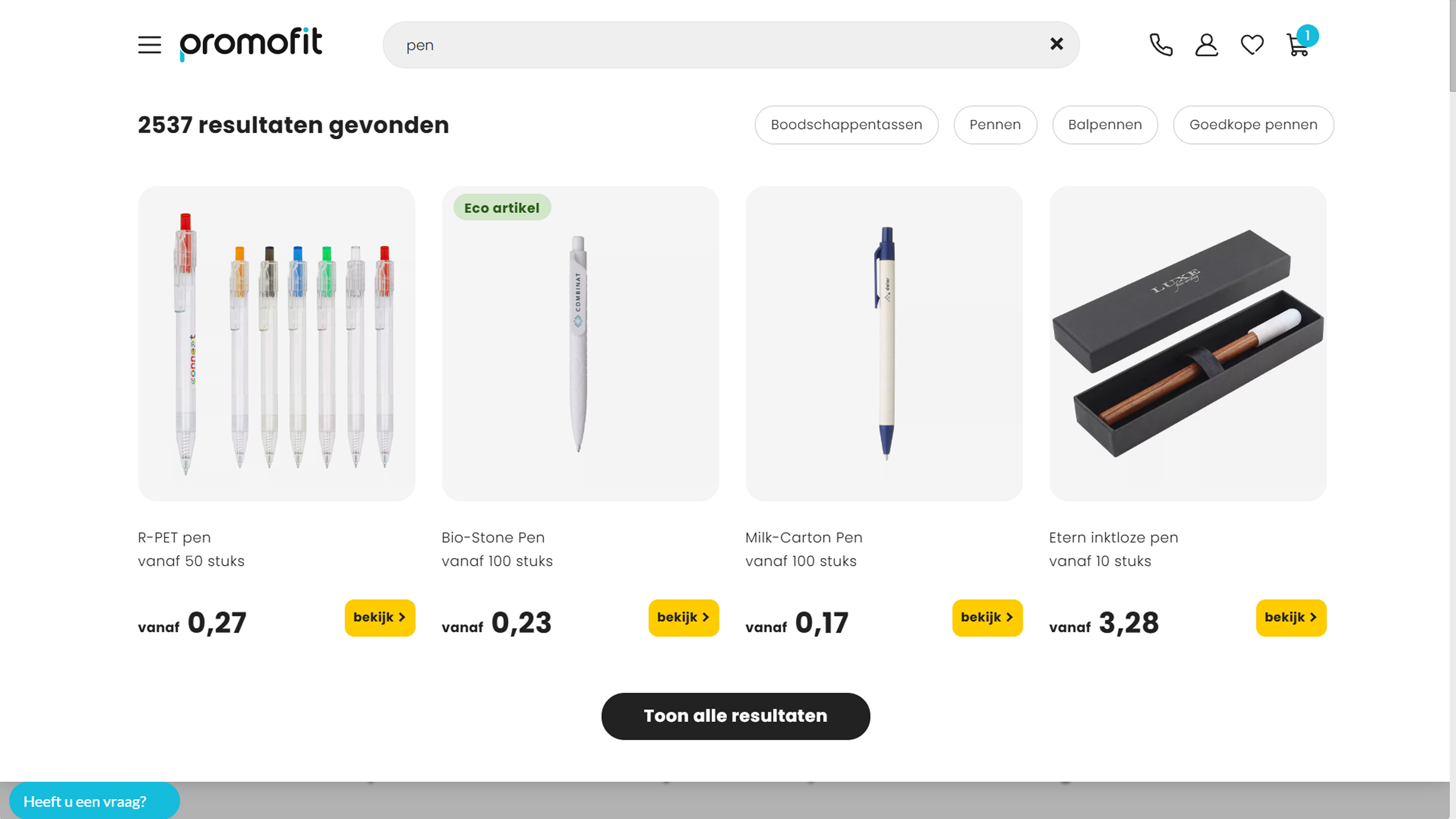
Task: Click 'Toon alle resultaten' button
Action: tap(735, 716)
